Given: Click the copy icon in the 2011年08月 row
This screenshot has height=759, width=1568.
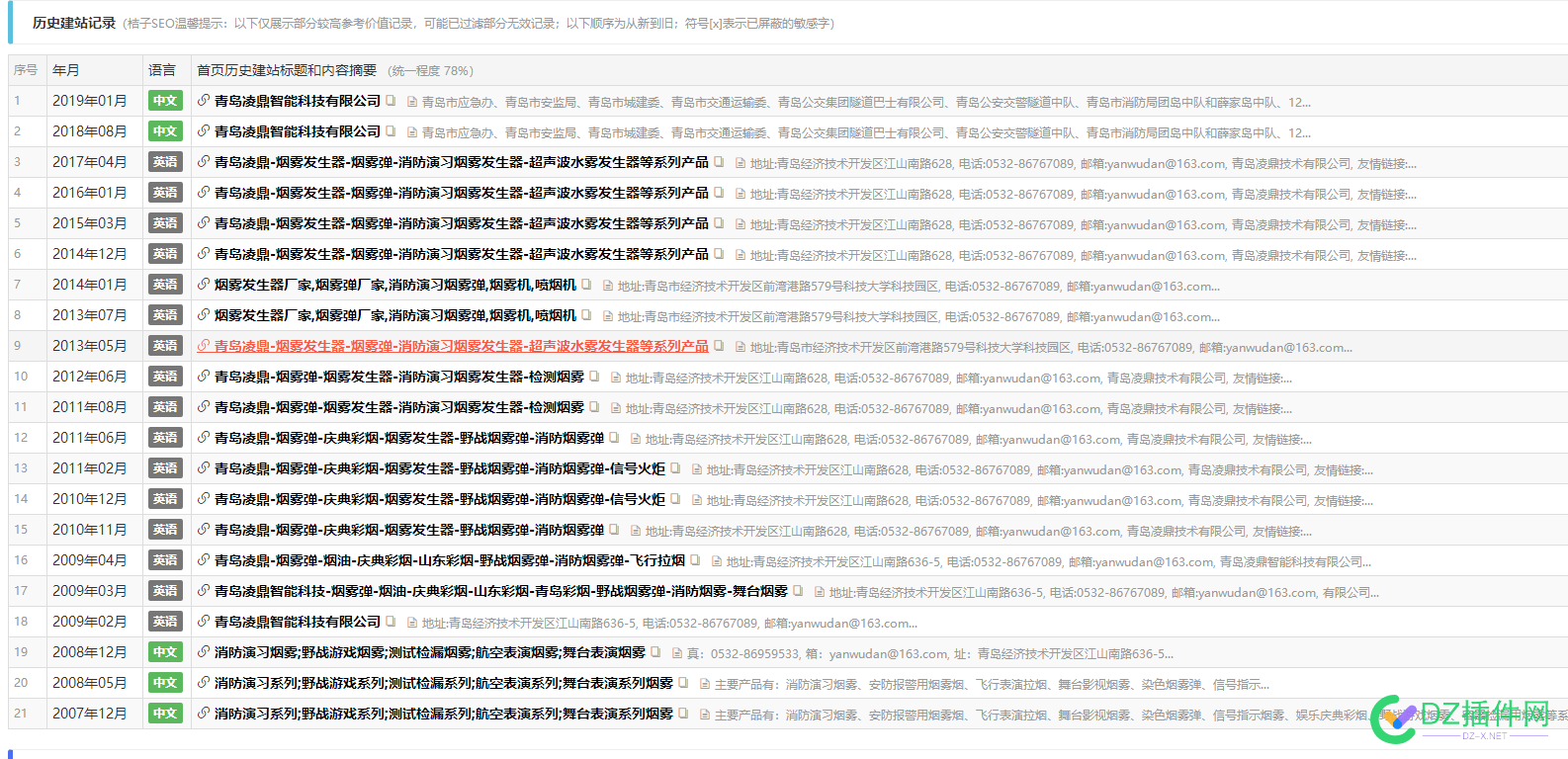Looking at the screenshot, I should pyautogui.click(x=594, y=407).
